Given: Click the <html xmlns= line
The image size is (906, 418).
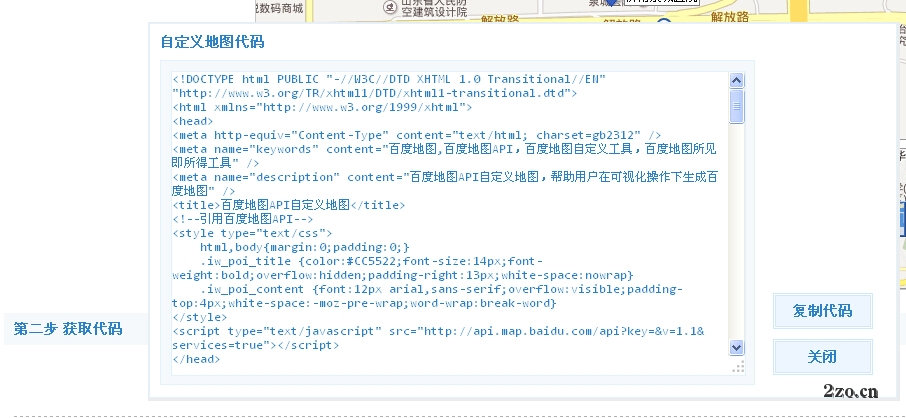Looking at the screenshot, I should click(322, 107).
